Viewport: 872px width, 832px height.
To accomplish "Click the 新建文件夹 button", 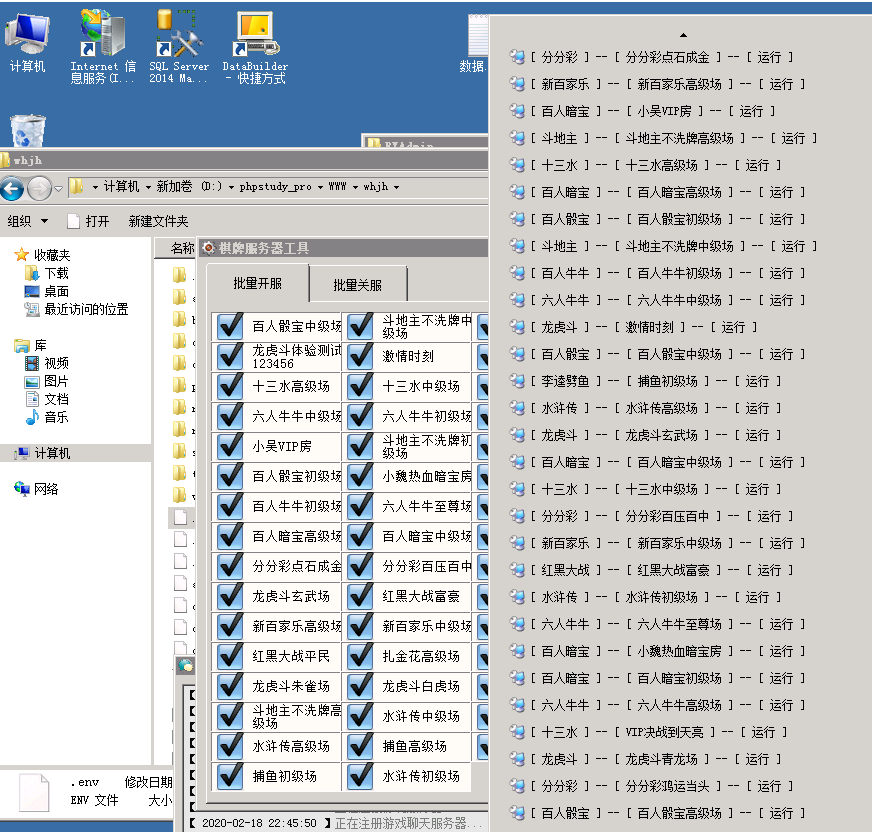I will 158,221.
